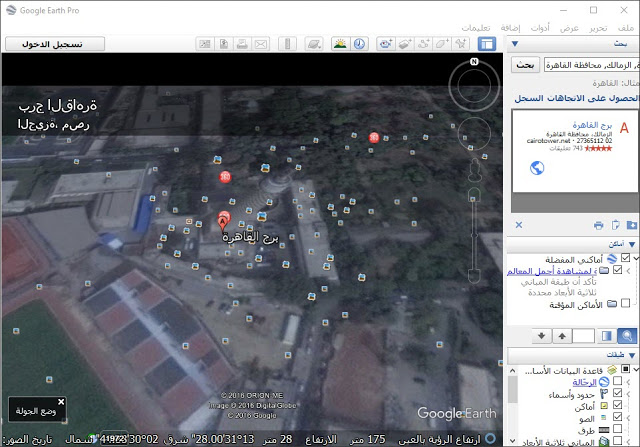Toggle the places opacity slider button
The height and width of the screenshot is (447, 640).
click(x=607, y=336)
